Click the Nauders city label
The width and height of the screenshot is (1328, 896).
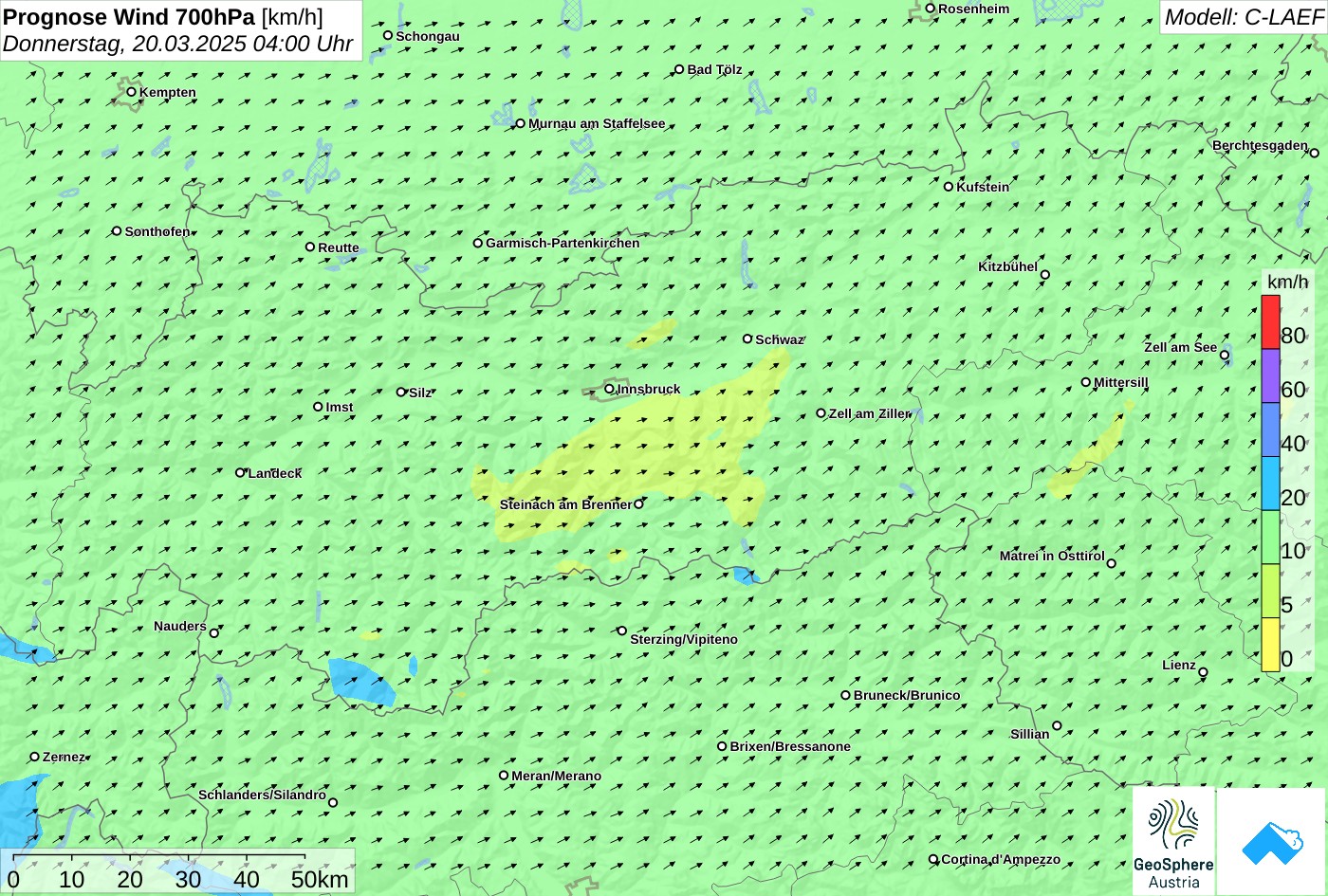[180, 626]
